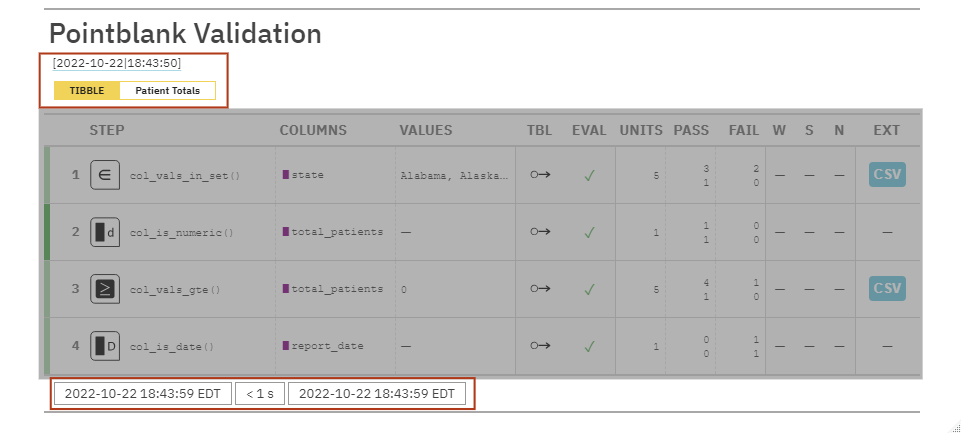
Task: Click the FAIL column header
Action: click(744, 130)
